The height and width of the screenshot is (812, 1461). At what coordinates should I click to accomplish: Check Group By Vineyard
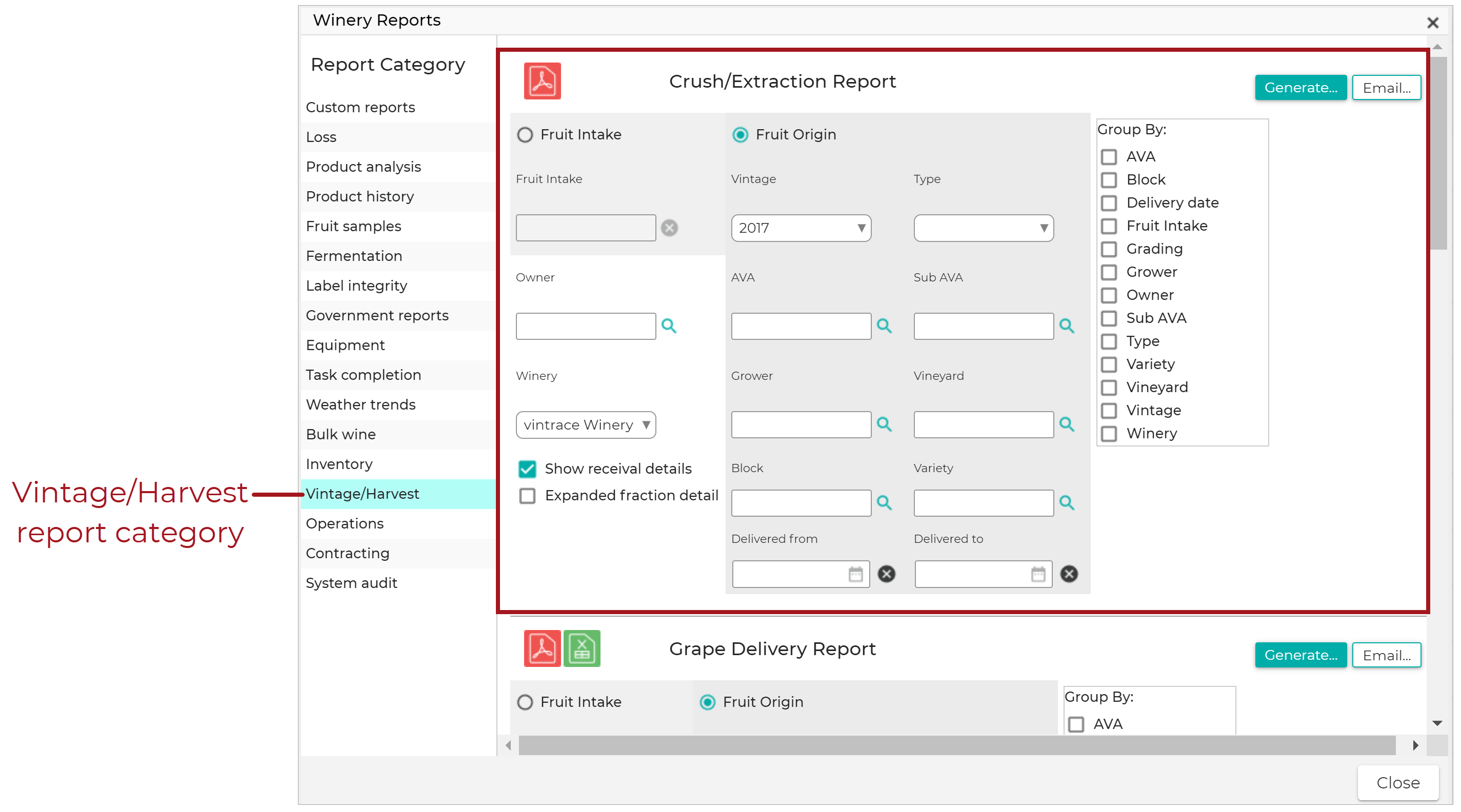pos(1108,387)
